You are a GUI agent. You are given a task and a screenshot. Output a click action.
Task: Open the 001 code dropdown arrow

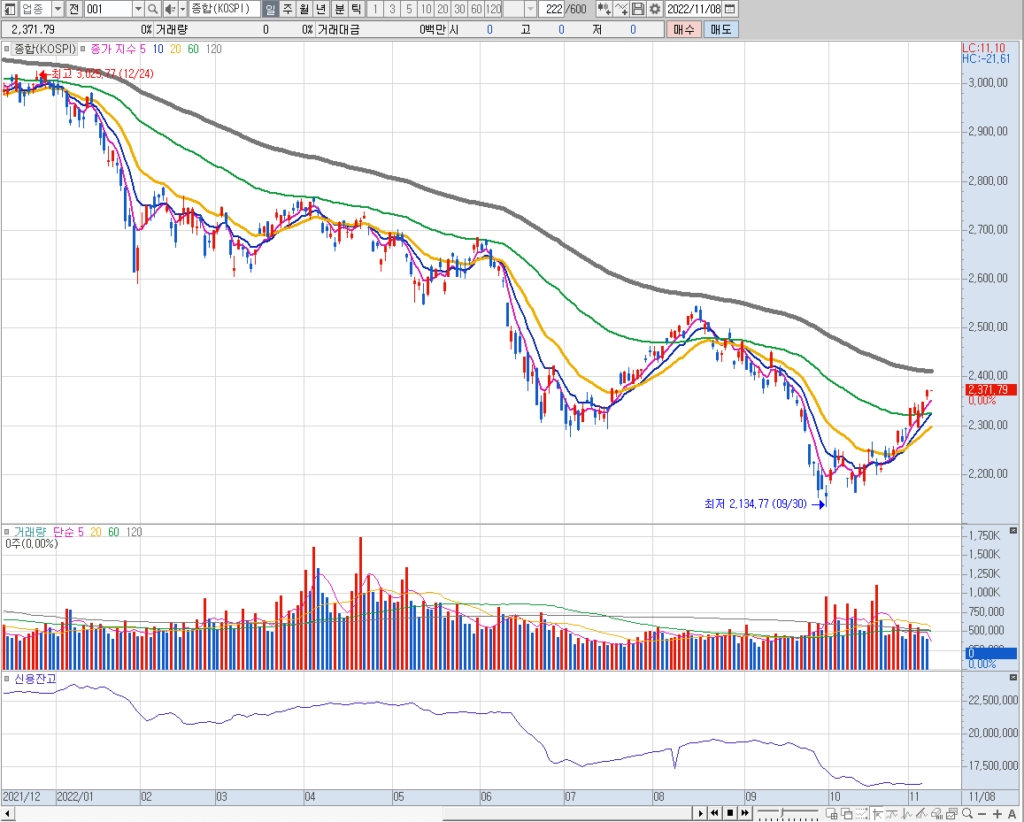[138, 9]
